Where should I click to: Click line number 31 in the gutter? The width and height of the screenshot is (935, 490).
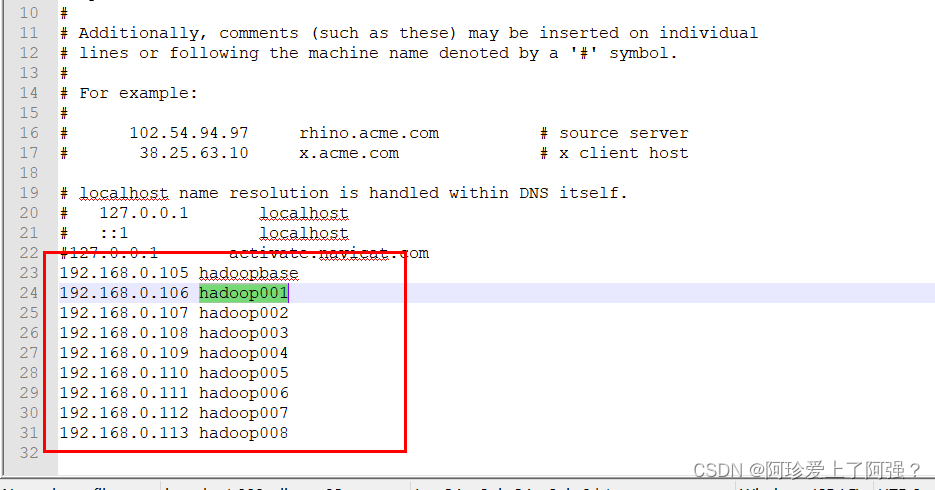(29, 433)
